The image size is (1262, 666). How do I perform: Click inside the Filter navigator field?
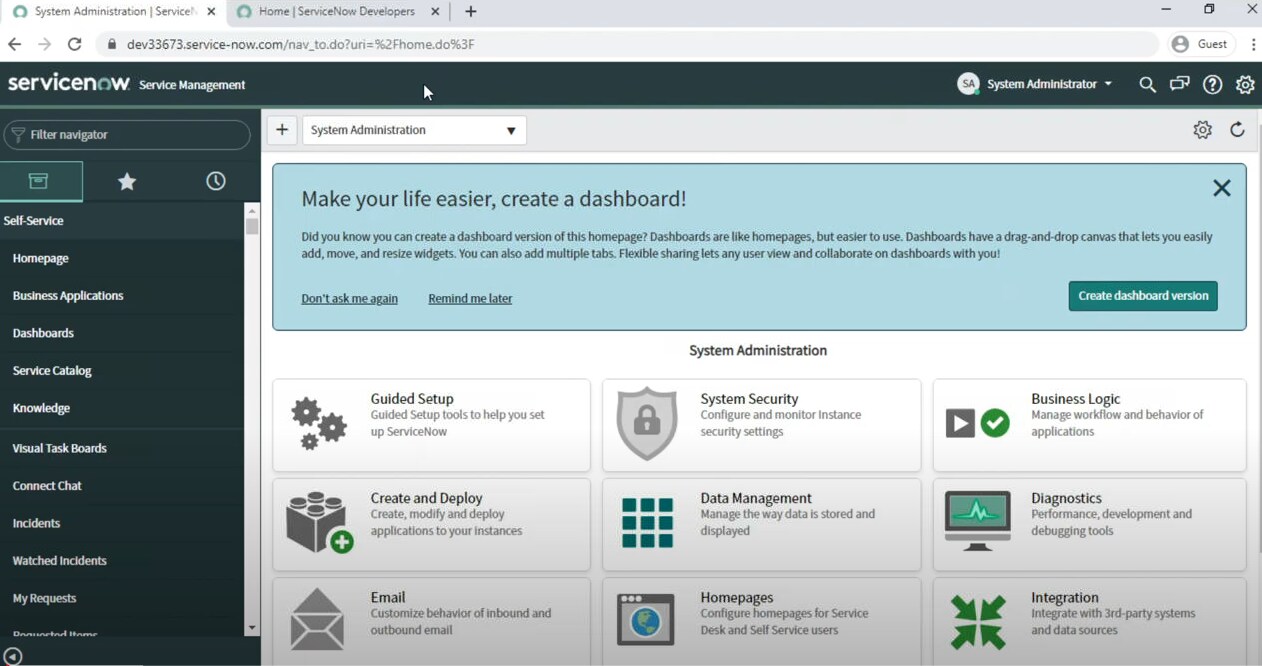pyautogui.click(x=127, y=134)
